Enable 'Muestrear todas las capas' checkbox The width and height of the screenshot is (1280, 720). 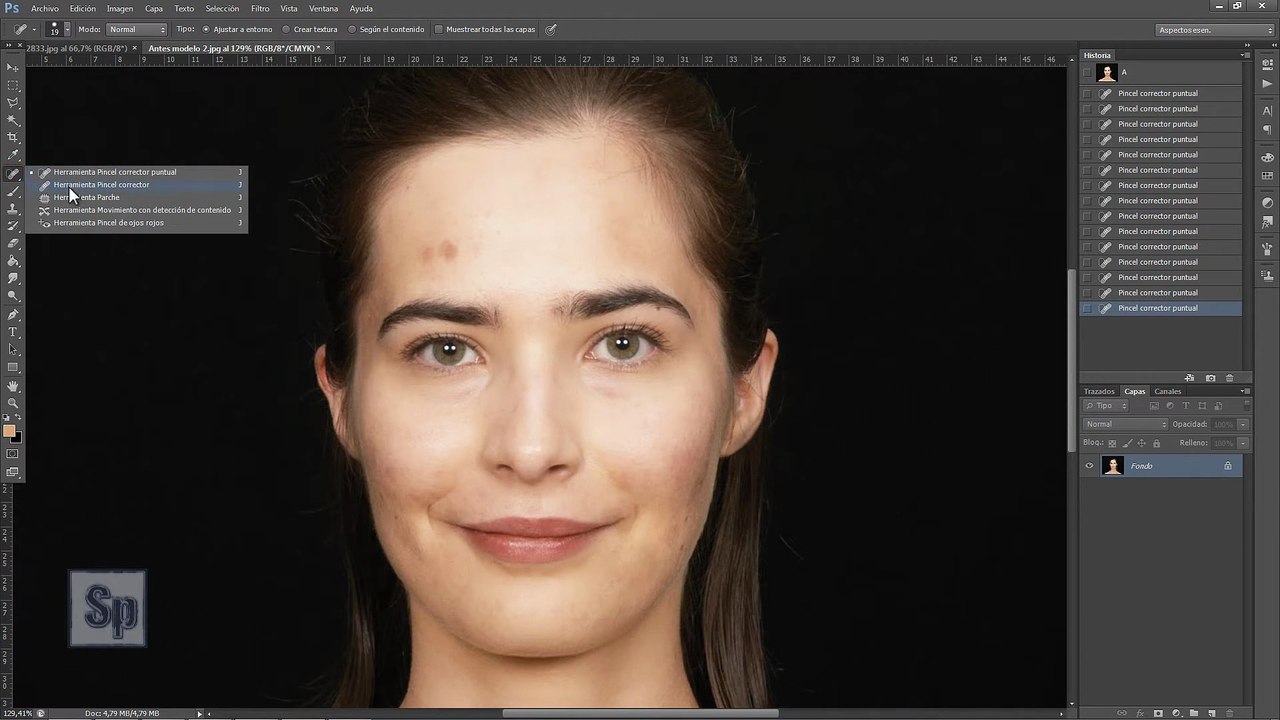click(x=438, y=29)
